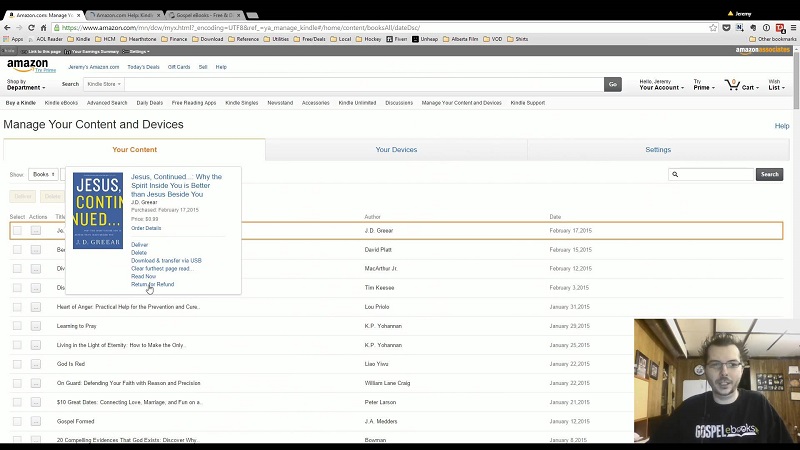Select the Your Content tab
The image size is (800, 450).
tap(134, 149)
